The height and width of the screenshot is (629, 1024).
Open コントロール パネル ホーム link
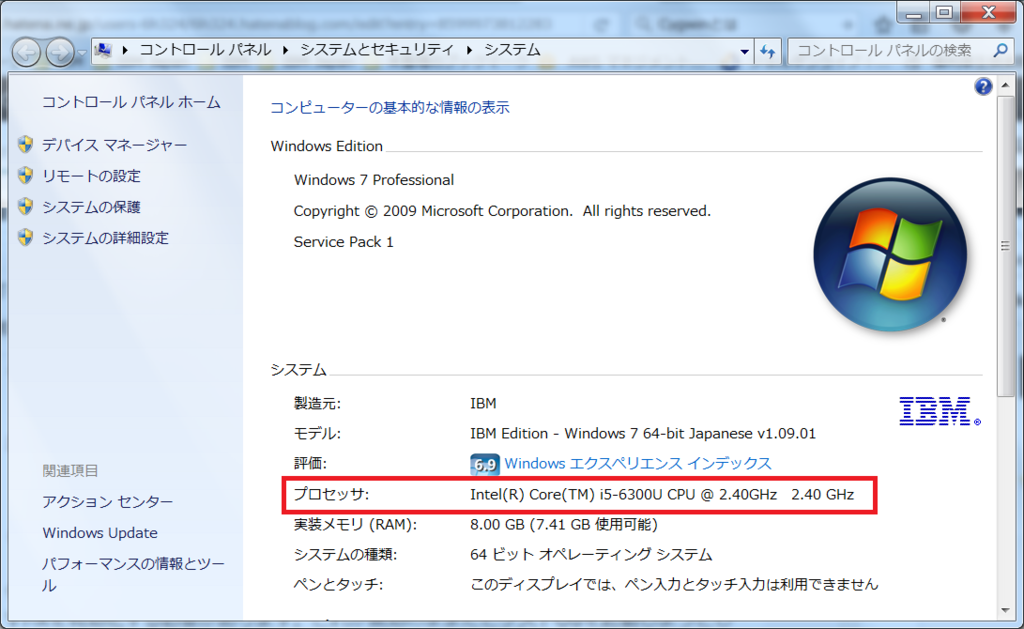(131, 102)
